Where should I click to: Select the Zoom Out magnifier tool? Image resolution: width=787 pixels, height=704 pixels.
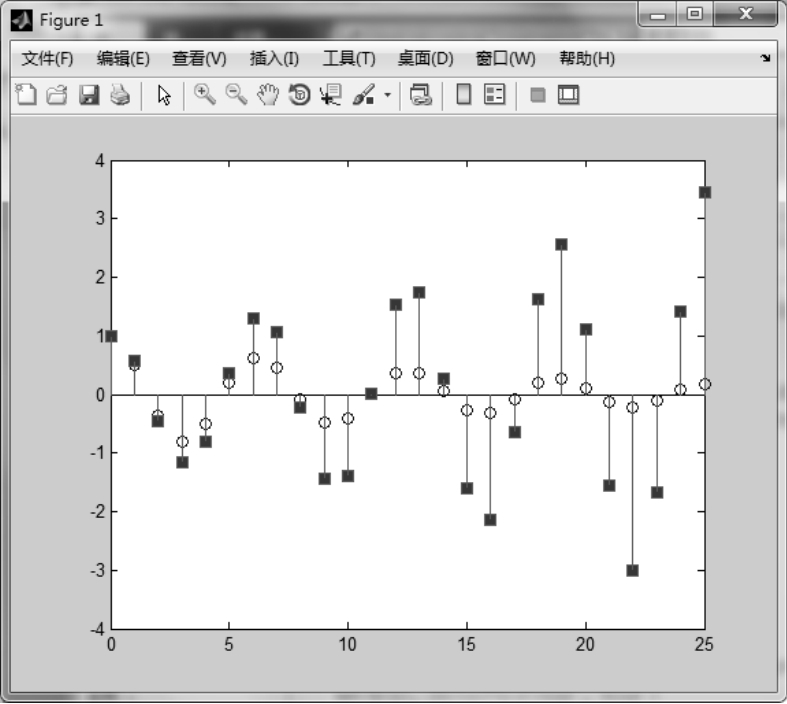[236, 95]
